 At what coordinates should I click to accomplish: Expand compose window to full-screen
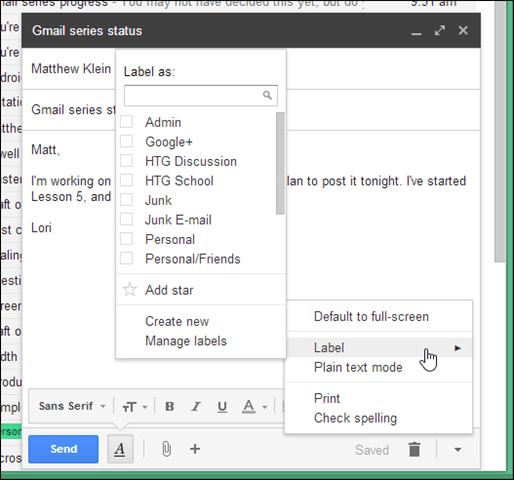440,30
